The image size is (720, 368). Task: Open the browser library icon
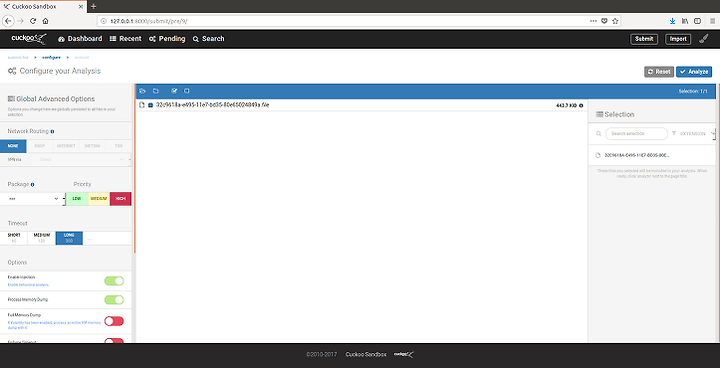685,21
